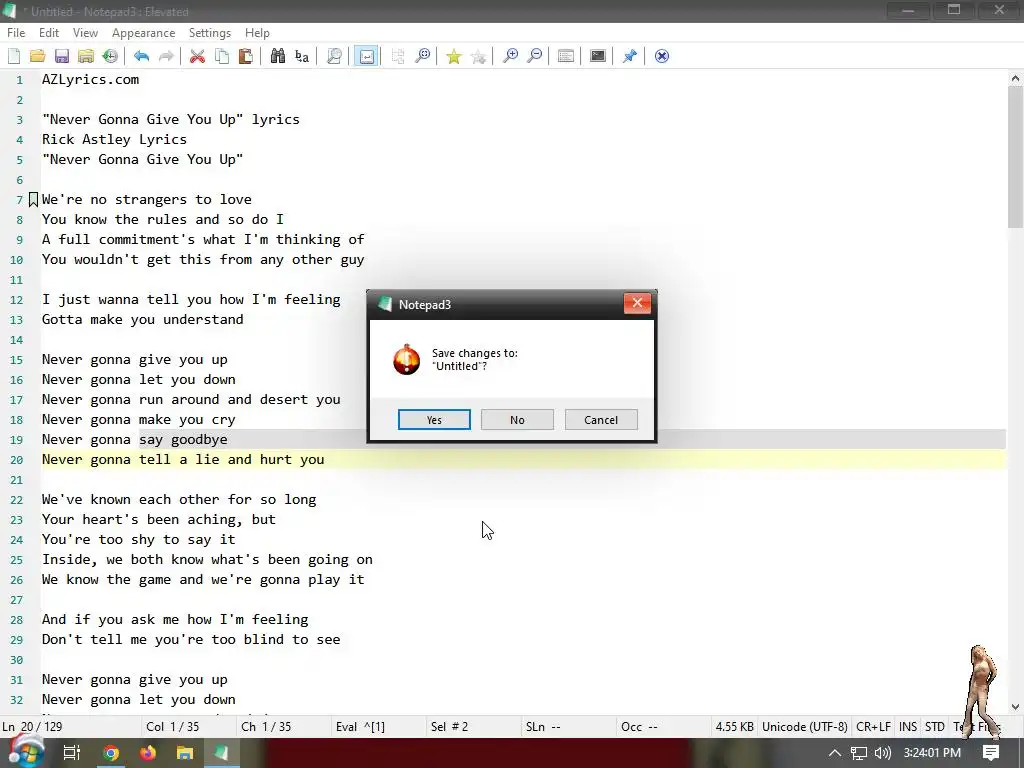The image size is (1024, 768).
Task: Click the 4.55 KB file size status
Action: click(x=734, y=726)
